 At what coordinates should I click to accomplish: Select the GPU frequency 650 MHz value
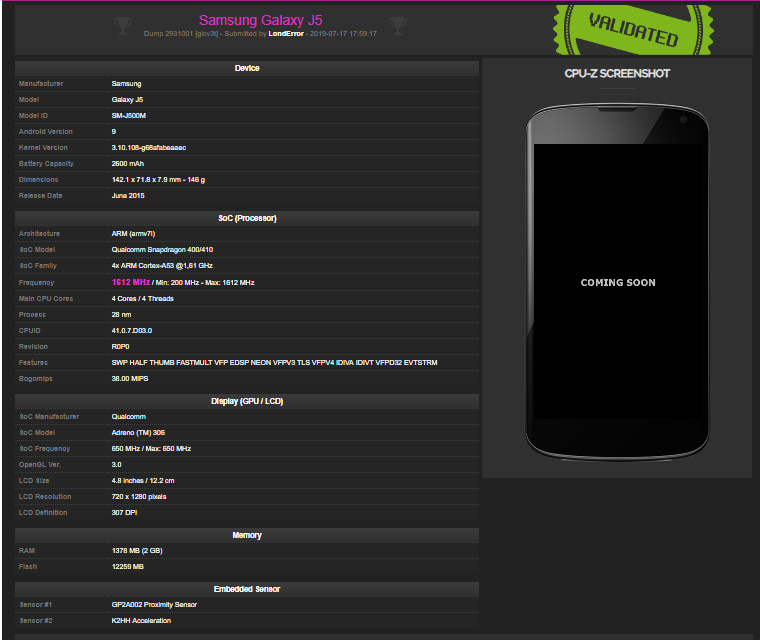click(x=151, y=449)
